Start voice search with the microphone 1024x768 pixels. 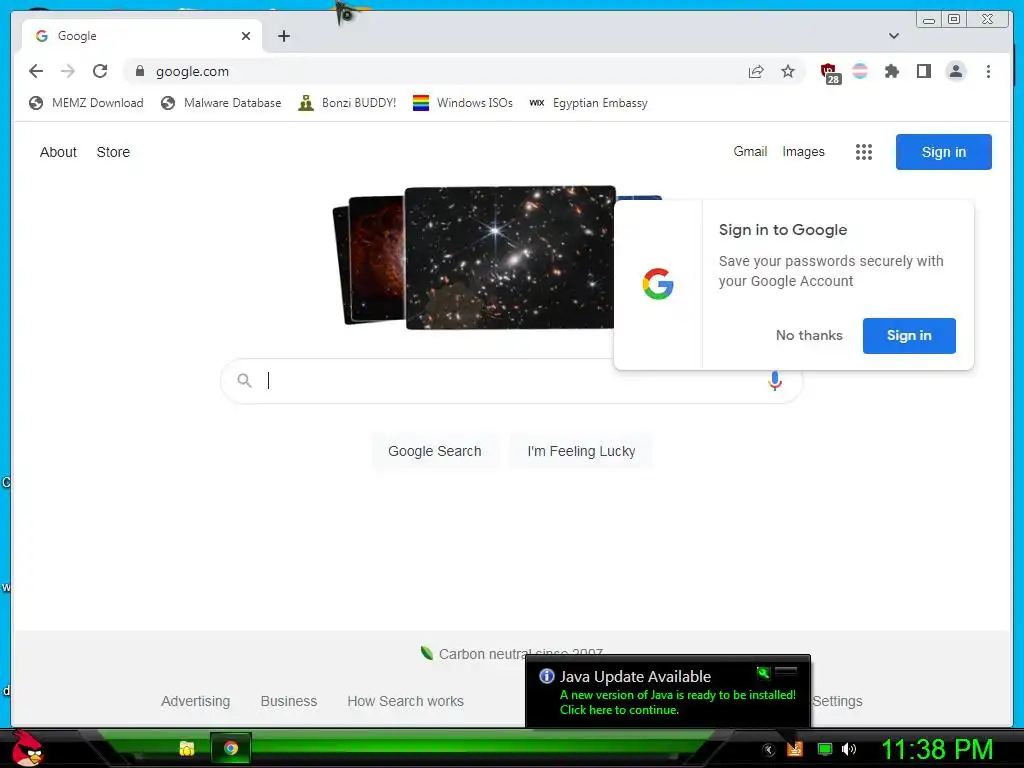click(x=775, y=381)
